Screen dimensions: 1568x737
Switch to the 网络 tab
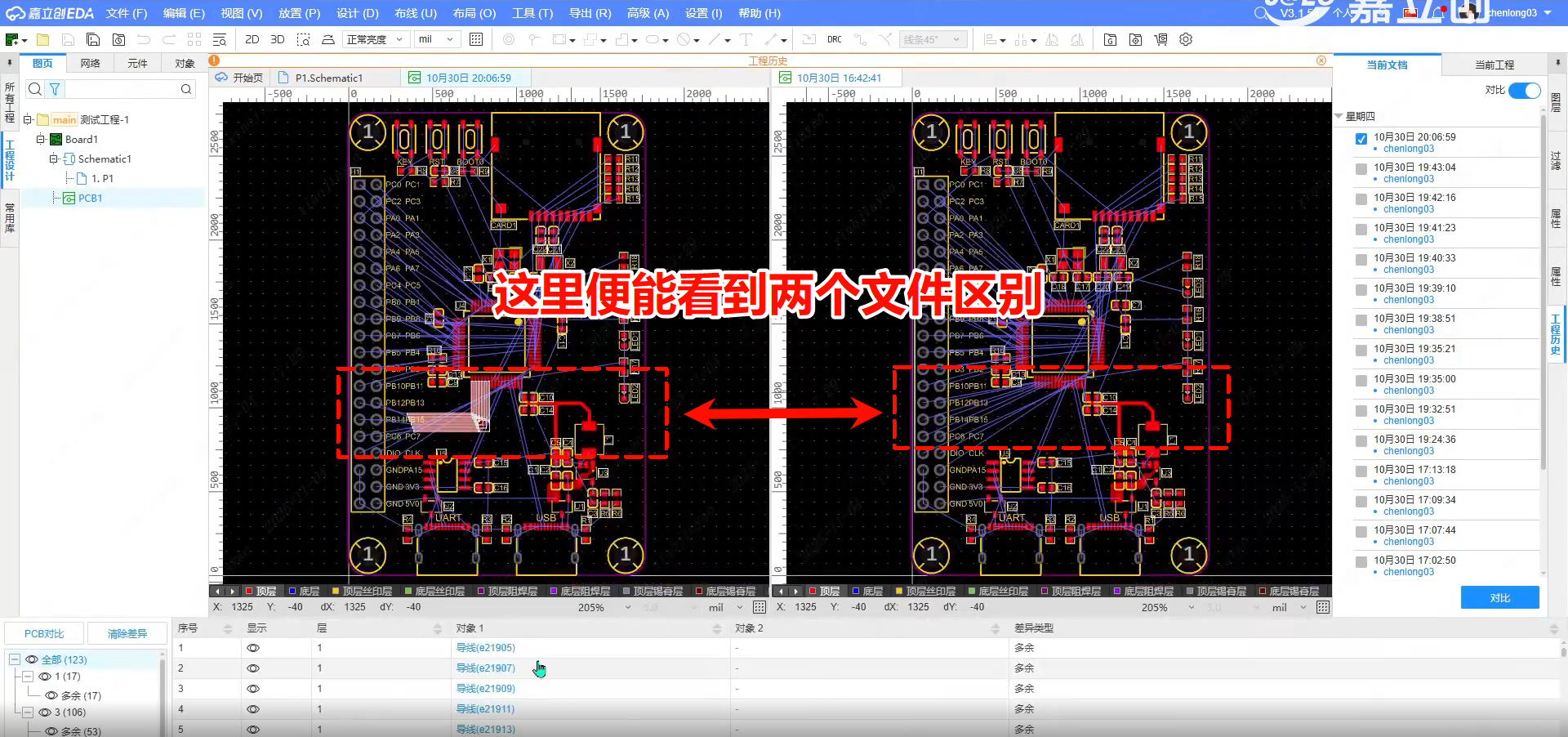(x=91, y=63)
